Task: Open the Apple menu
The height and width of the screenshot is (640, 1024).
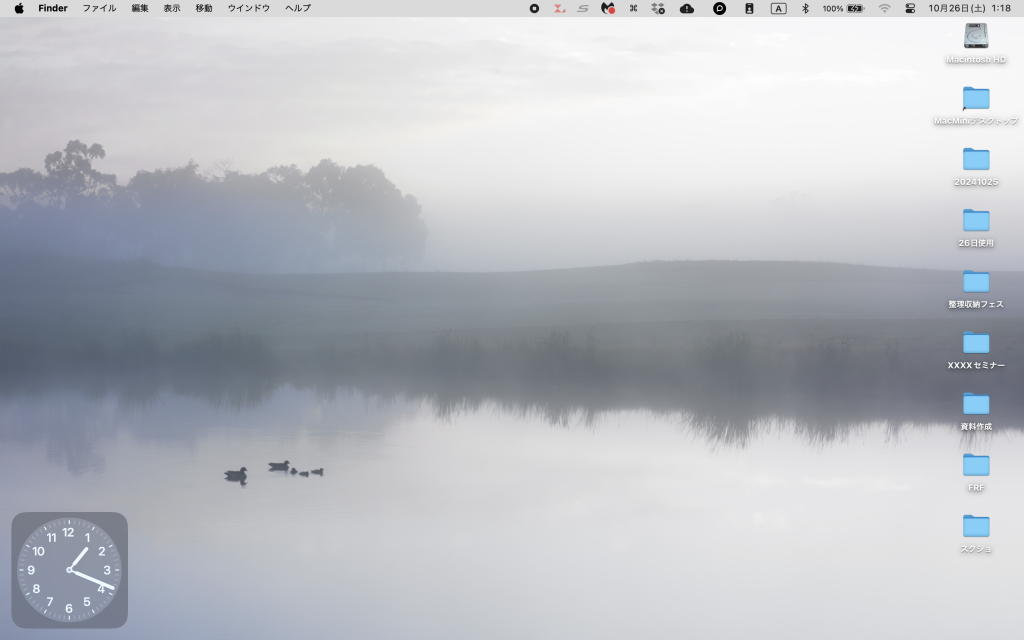Action: (19, 8)
